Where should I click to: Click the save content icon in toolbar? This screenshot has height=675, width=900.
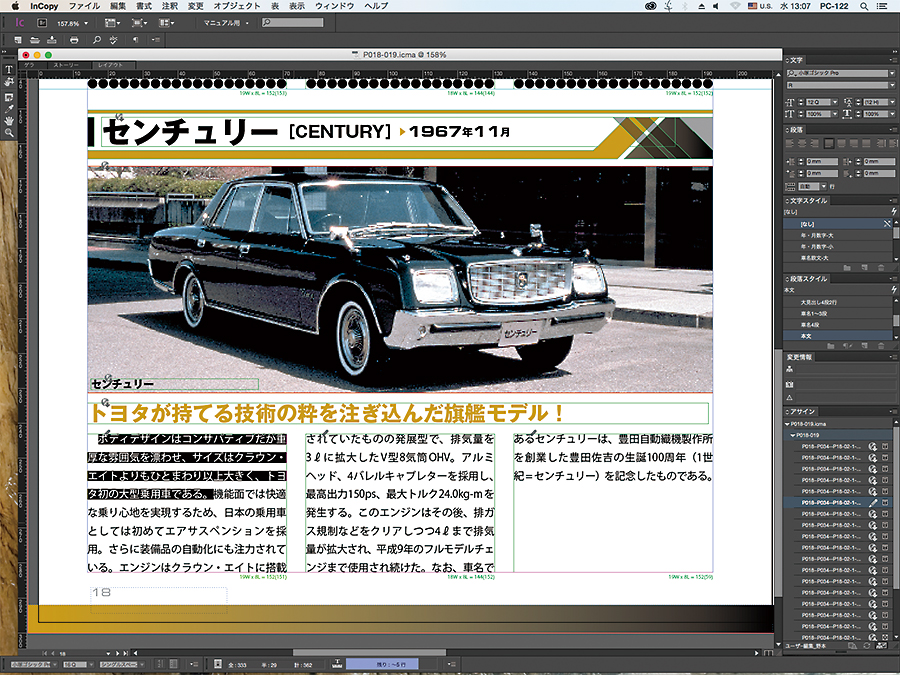(x=52, y=40)
